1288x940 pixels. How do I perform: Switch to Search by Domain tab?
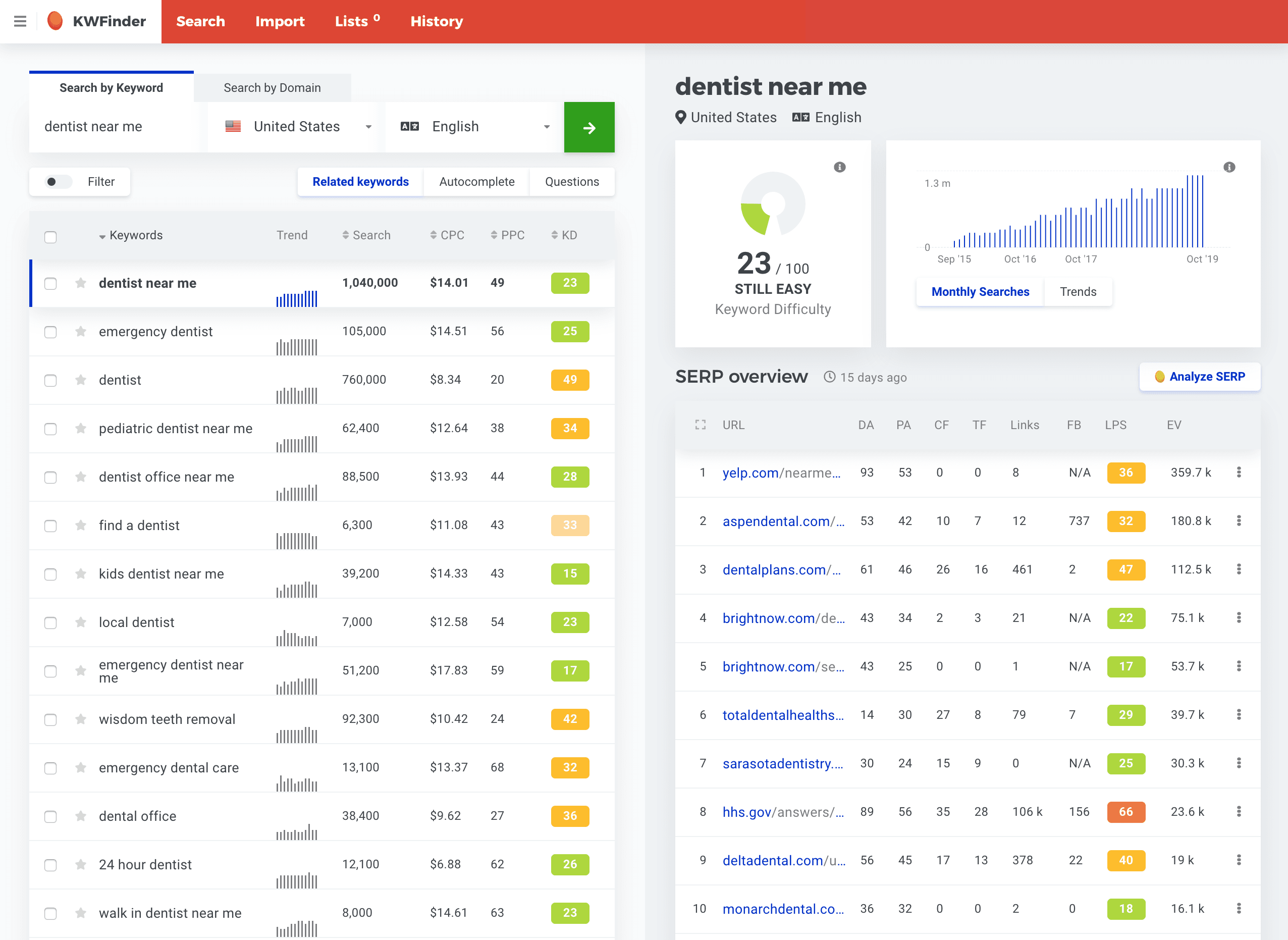click(x=272, y=88)
